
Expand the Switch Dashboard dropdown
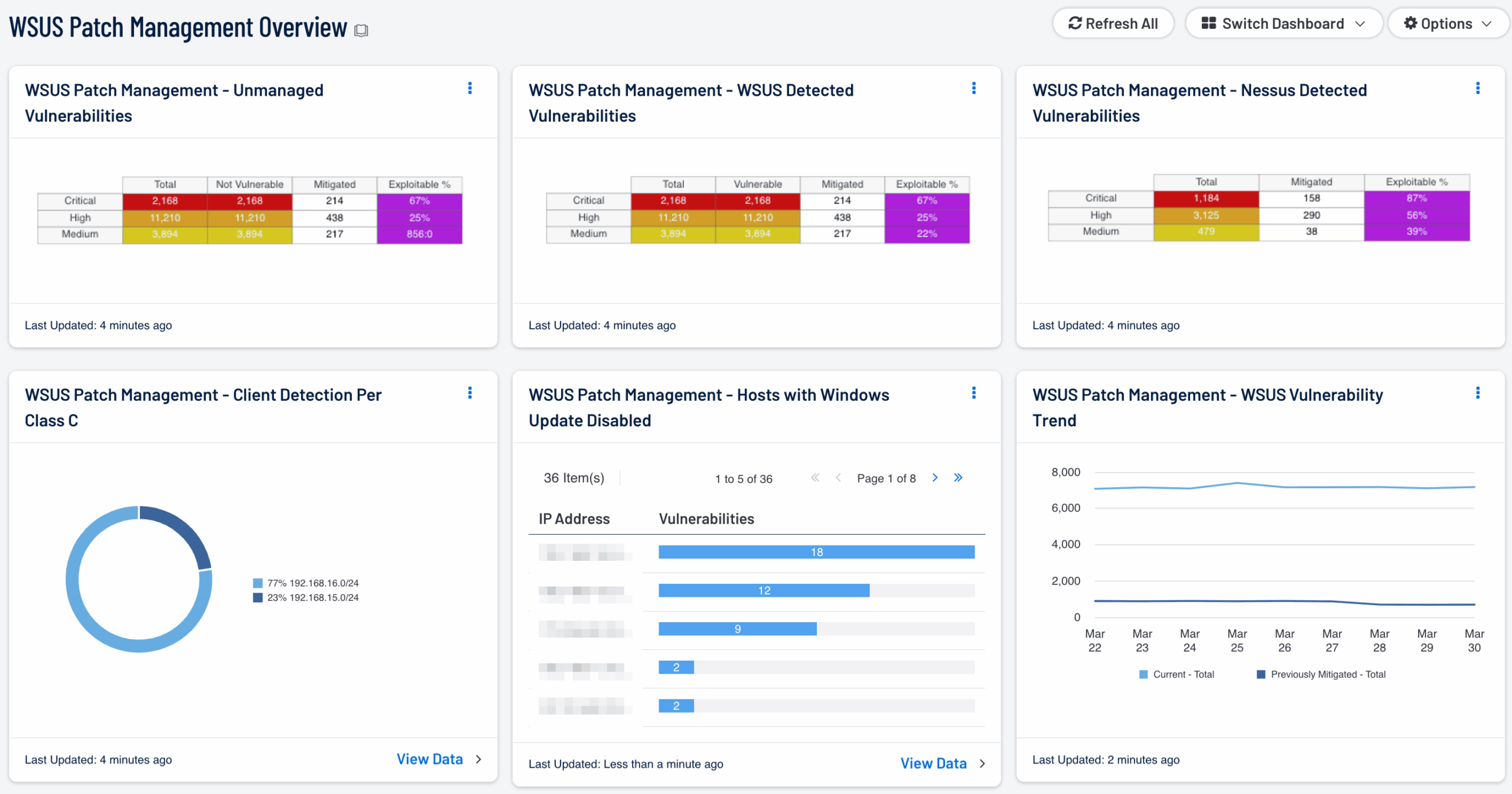[x=1283, y=24]
